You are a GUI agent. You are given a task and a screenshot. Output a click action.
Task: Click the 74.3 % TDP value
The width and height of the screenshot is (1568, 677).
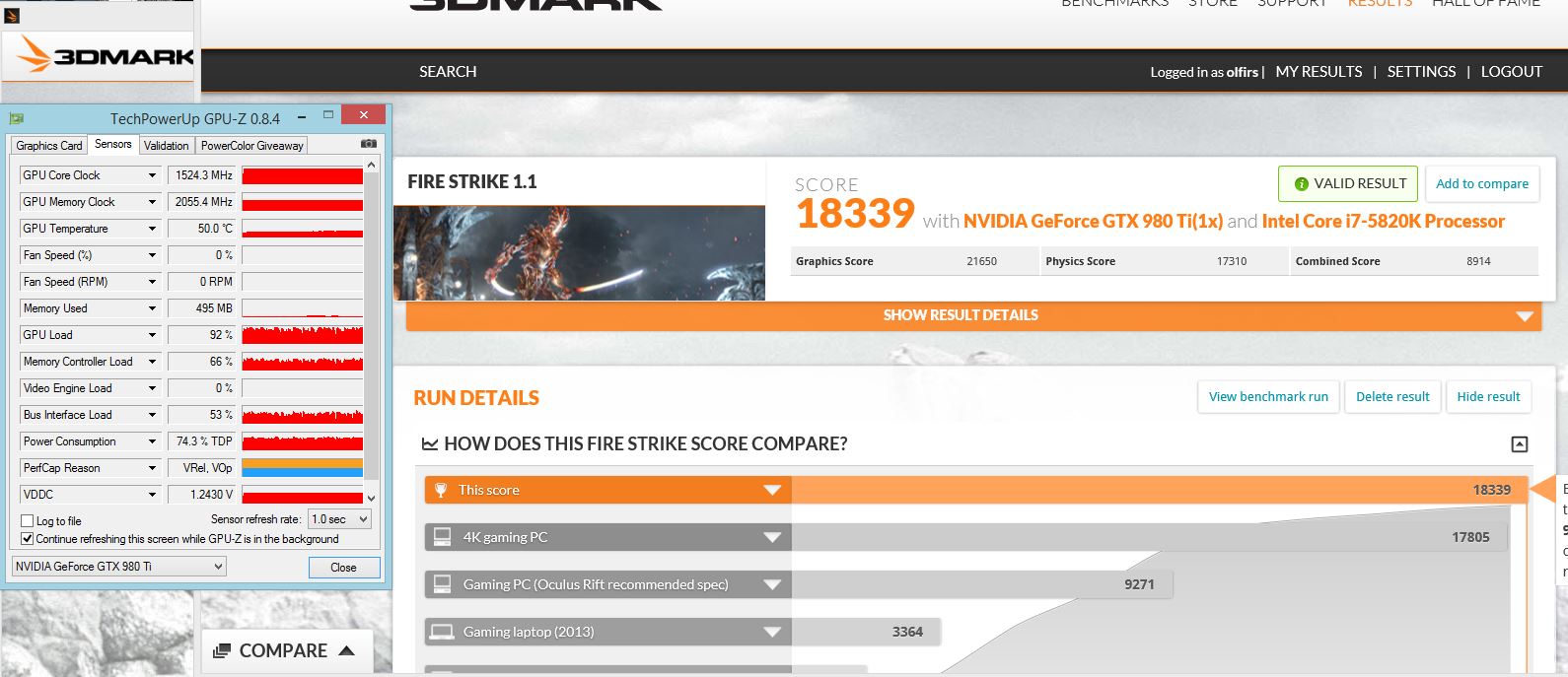click(202, 441)
